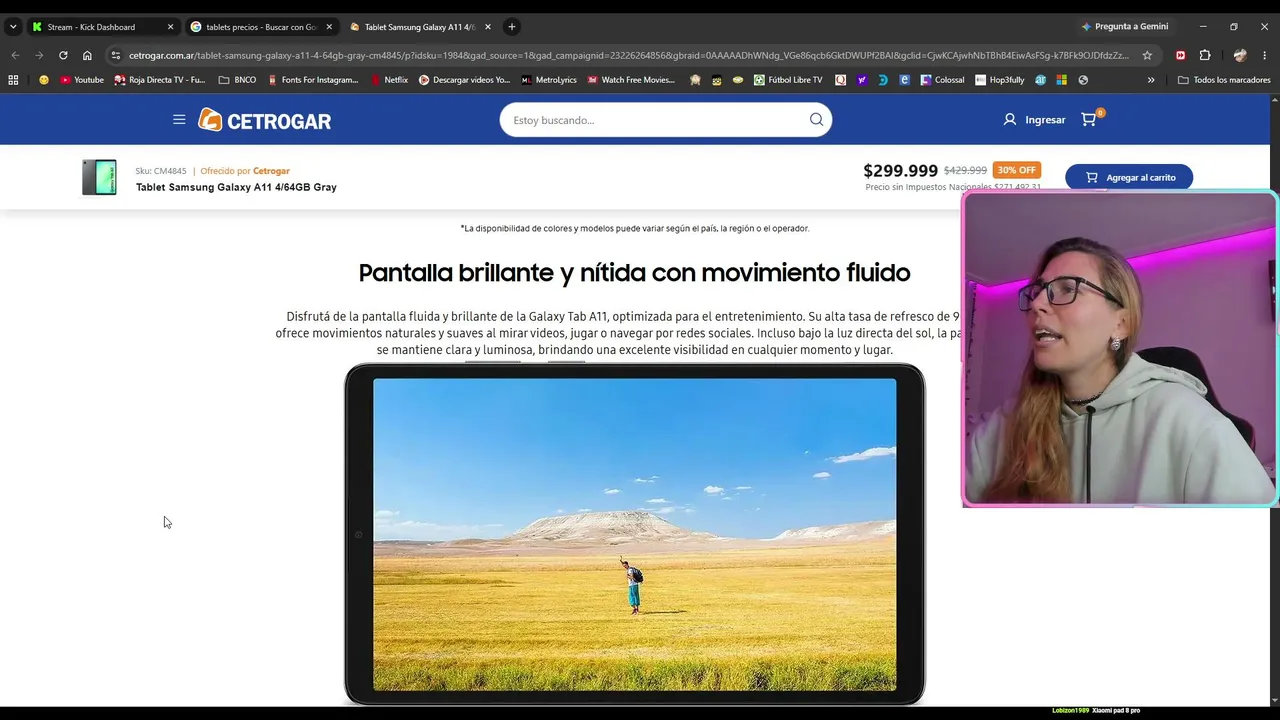Open the Descargar videos bookmark
The width and height of the screenshot is (1280, 720).
click(464, 80)
